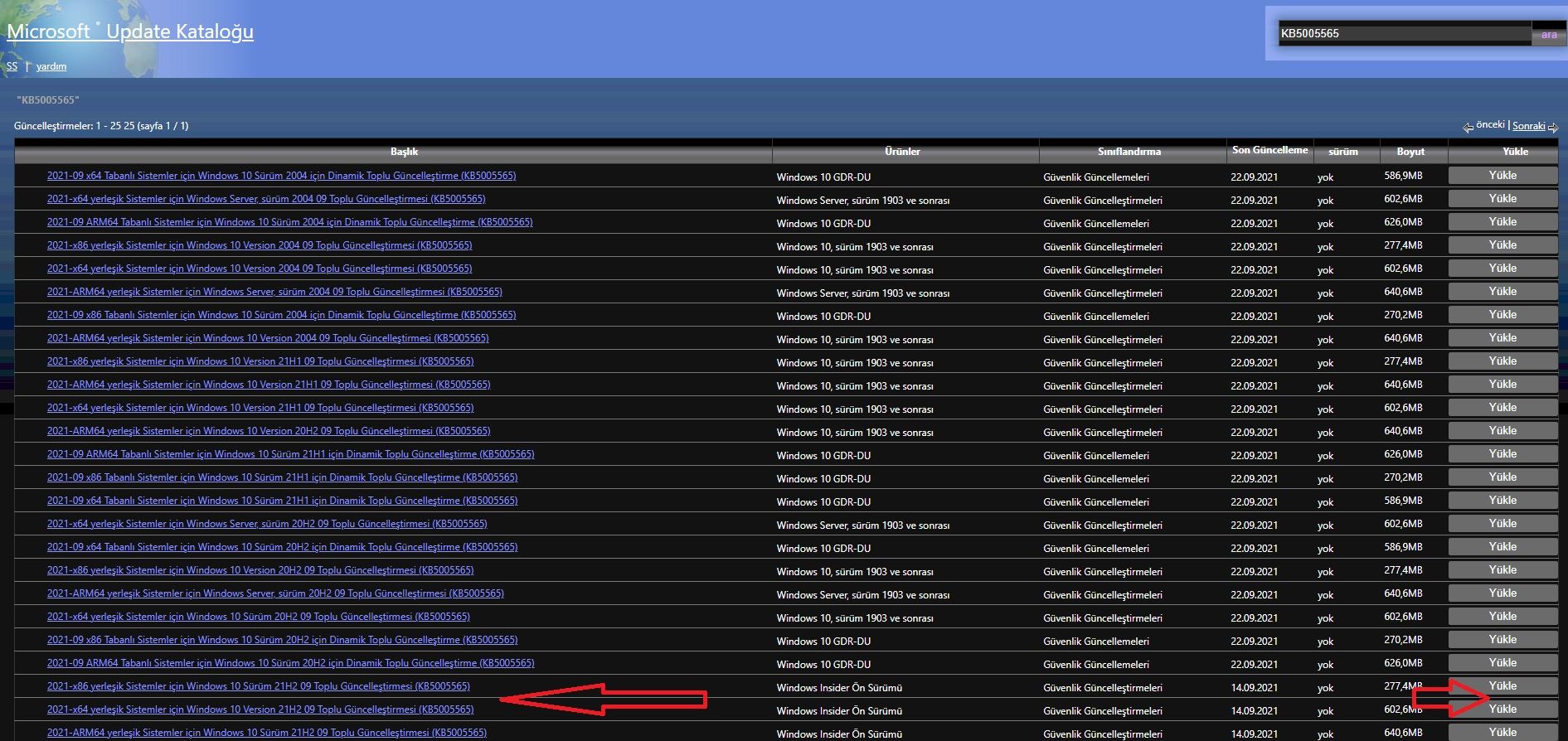Open x64 Windows 10 Version 2004 update link
This screenshot has height=741, width=1568.
pos(260,269)
